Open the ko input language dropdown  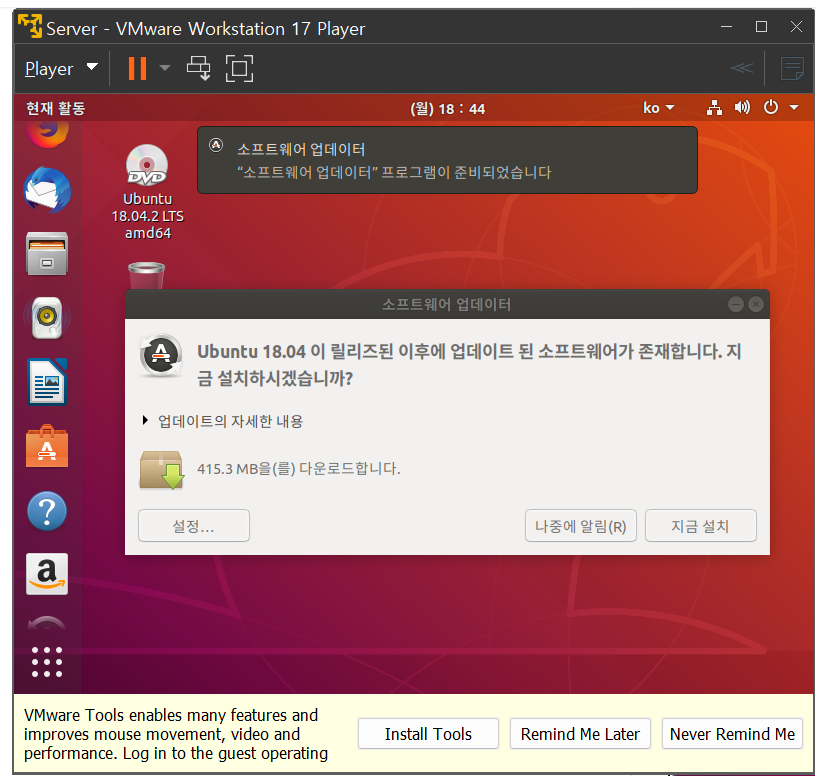pos(659,108)
